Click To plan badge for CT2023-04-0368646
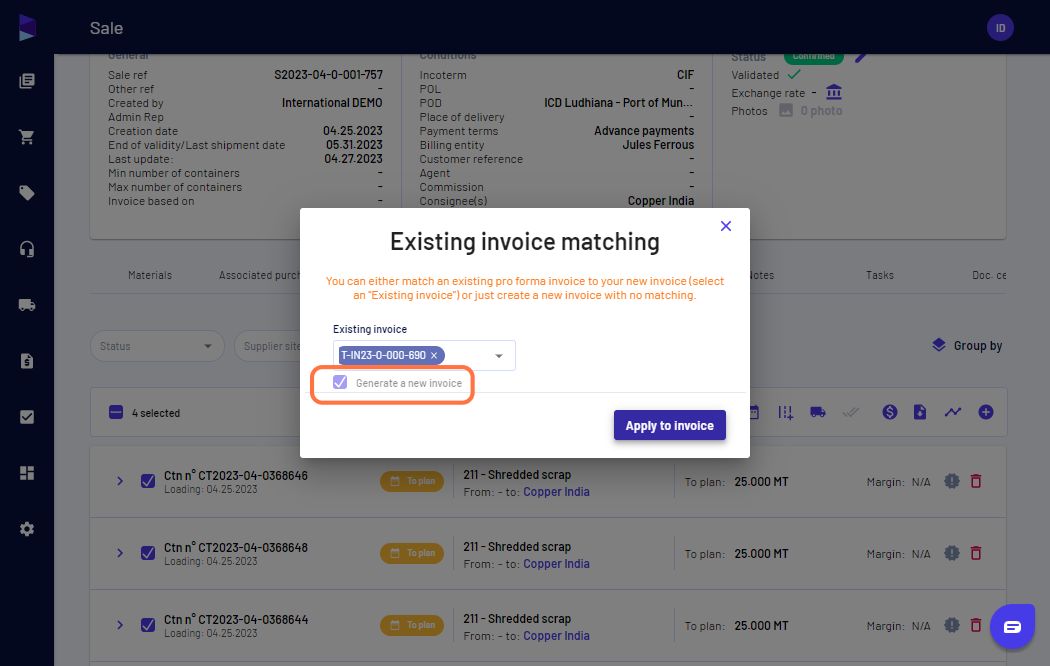Viewport: 1050px width, 666px height. click(412, 481)
